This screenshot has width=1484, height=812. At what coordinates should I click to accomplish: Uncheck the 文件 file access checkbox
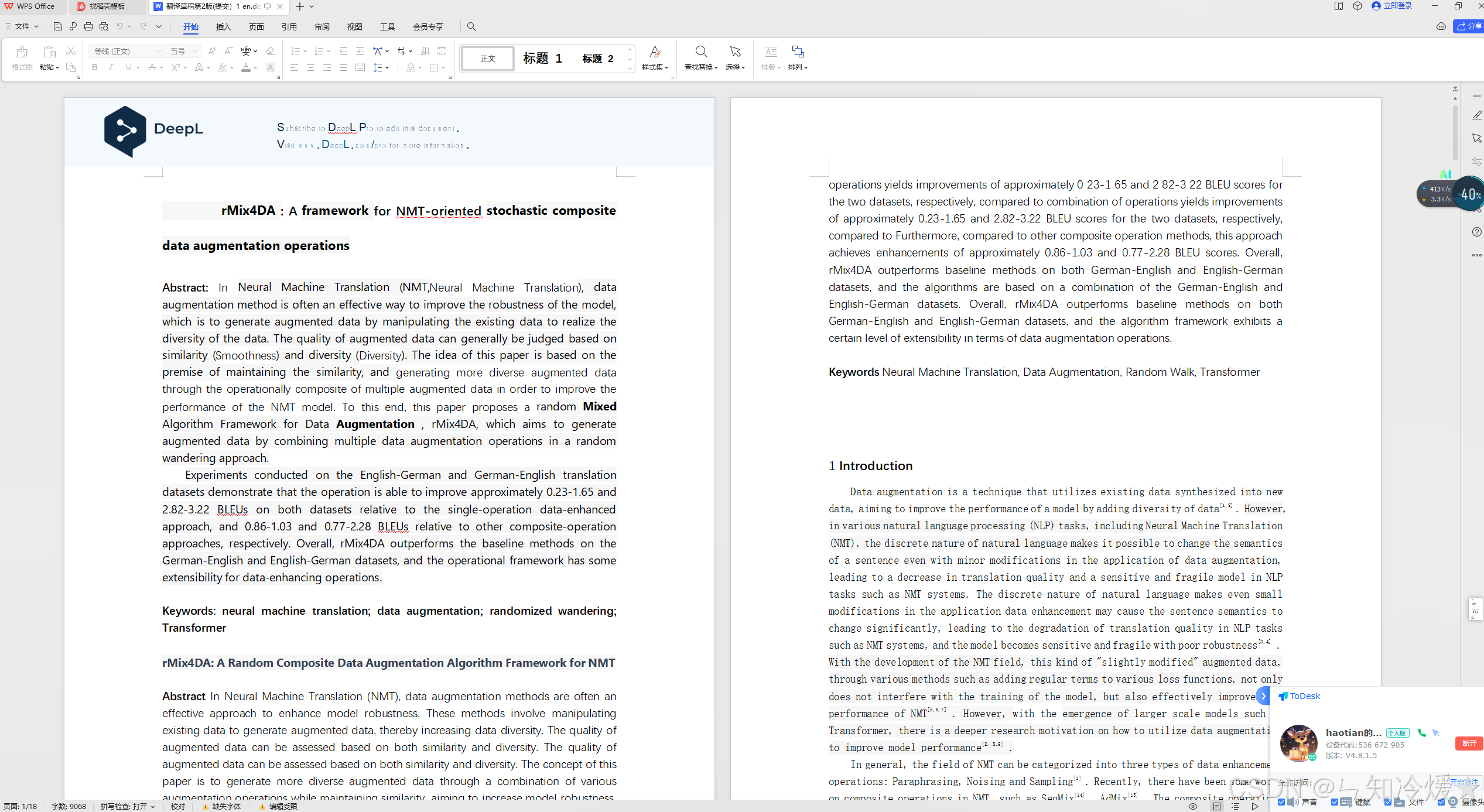tap(1388, 802)
